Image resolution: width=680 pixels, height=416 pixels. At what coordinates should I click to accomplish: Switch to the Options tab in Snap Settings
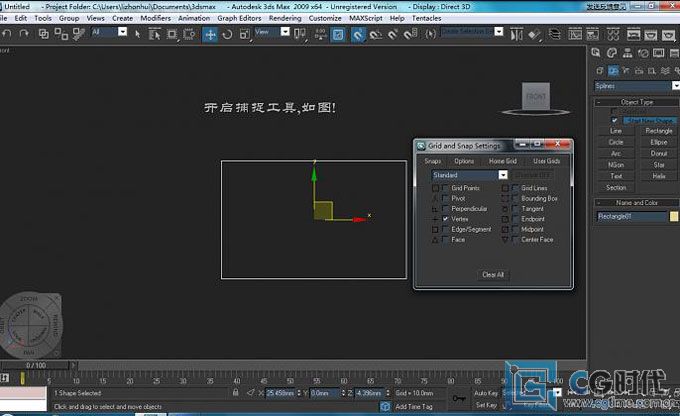pyautogui.click(x=464, y=161)
